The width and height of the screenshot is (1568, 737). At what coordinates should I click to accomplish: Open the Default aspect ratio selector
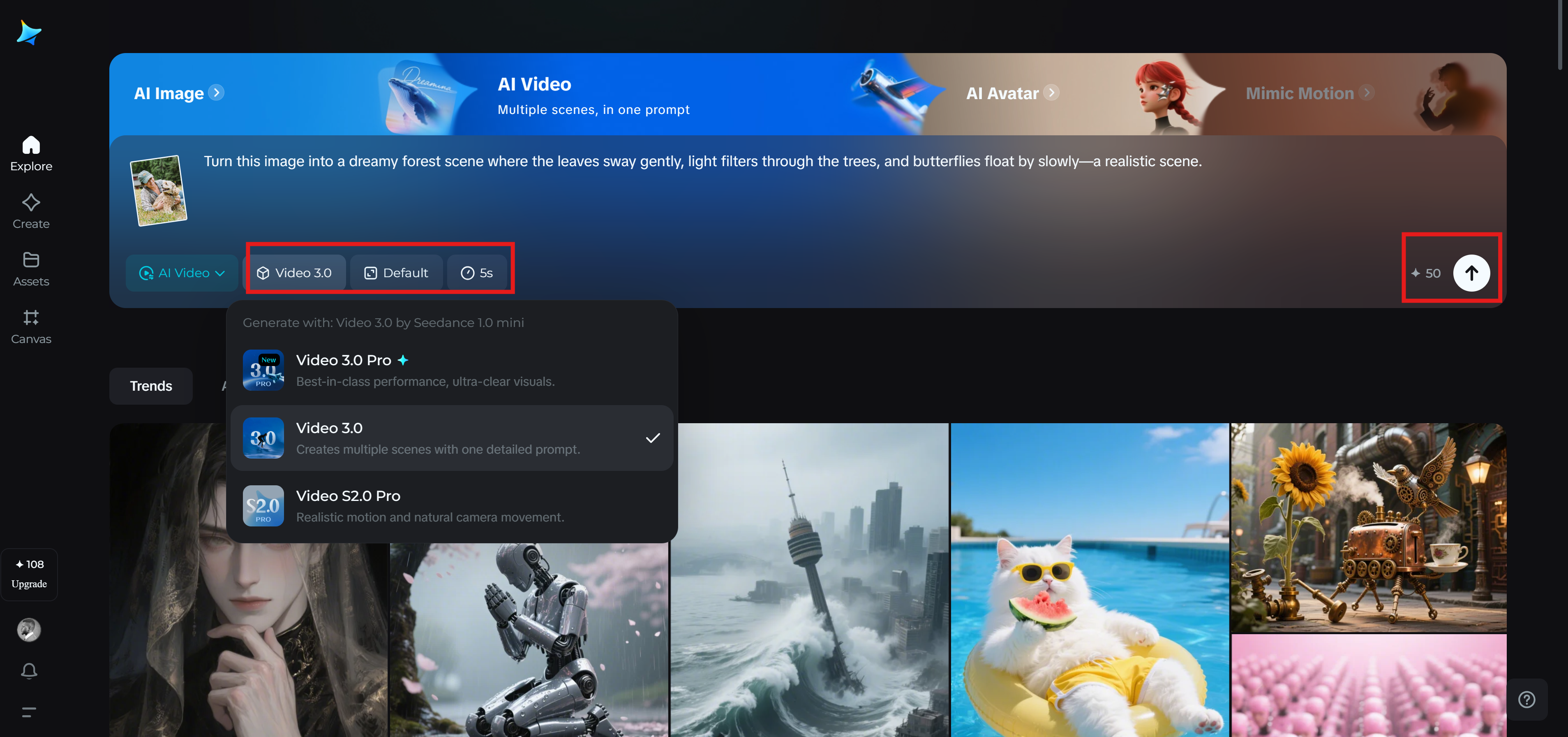click(396, 272)
